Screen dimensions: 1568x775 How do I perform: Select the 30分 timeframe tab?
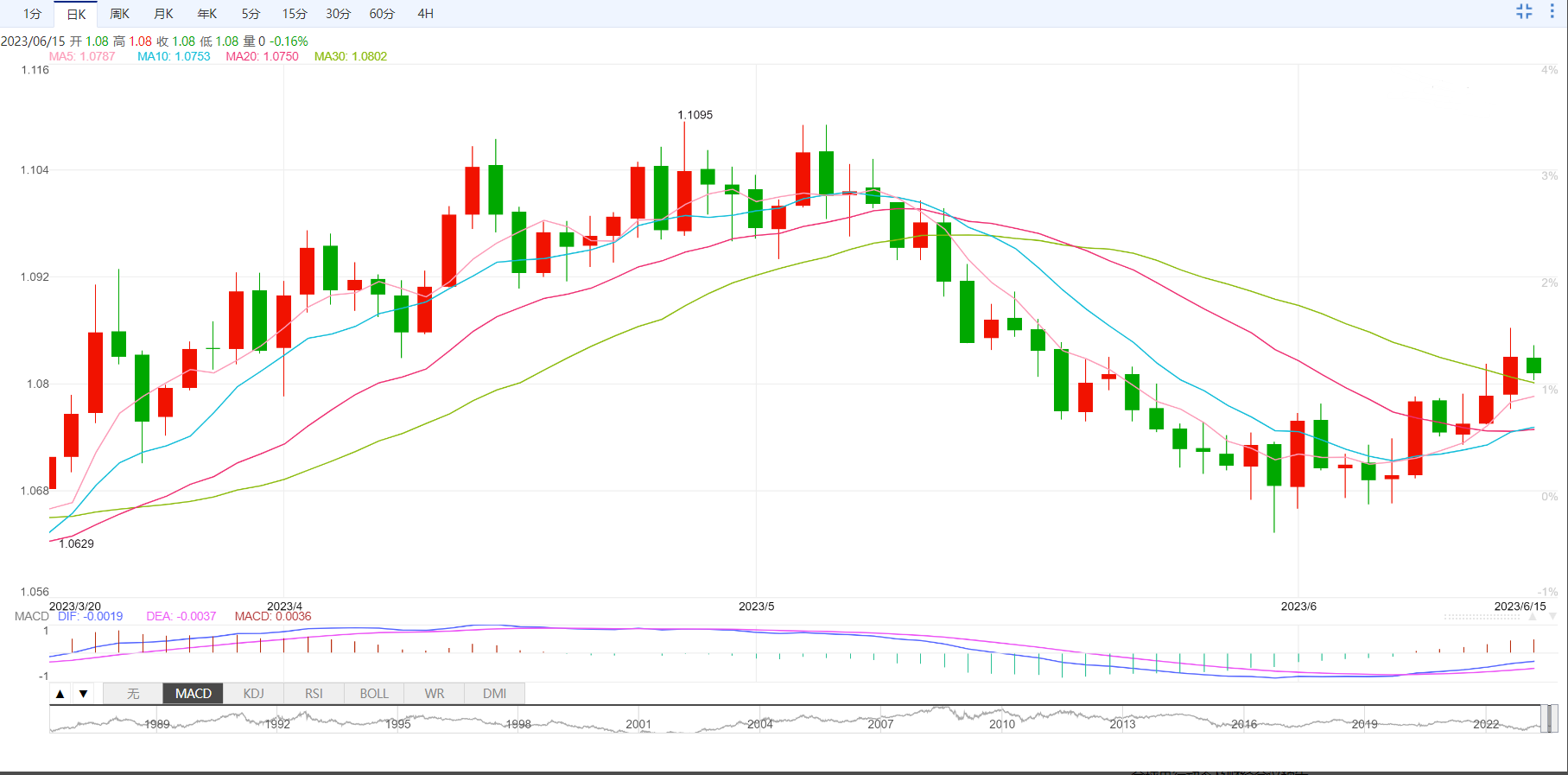tap(339, 14)
